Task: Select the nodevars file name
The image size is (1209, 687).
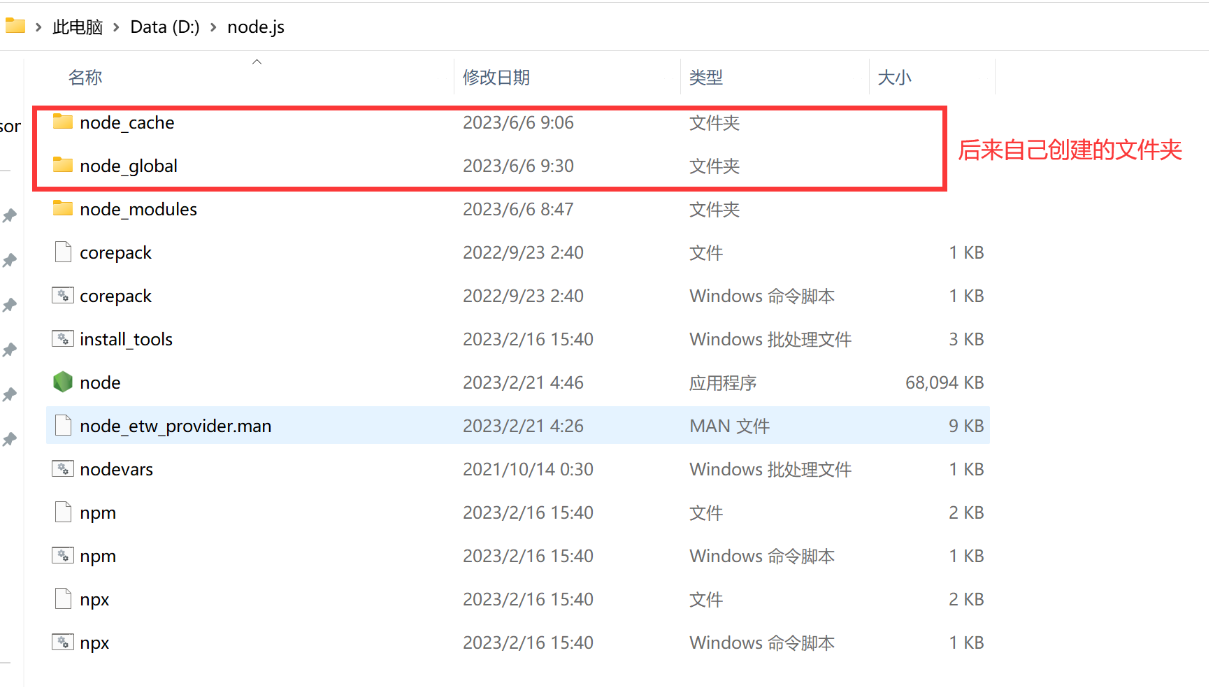Action: click(116, 469)
